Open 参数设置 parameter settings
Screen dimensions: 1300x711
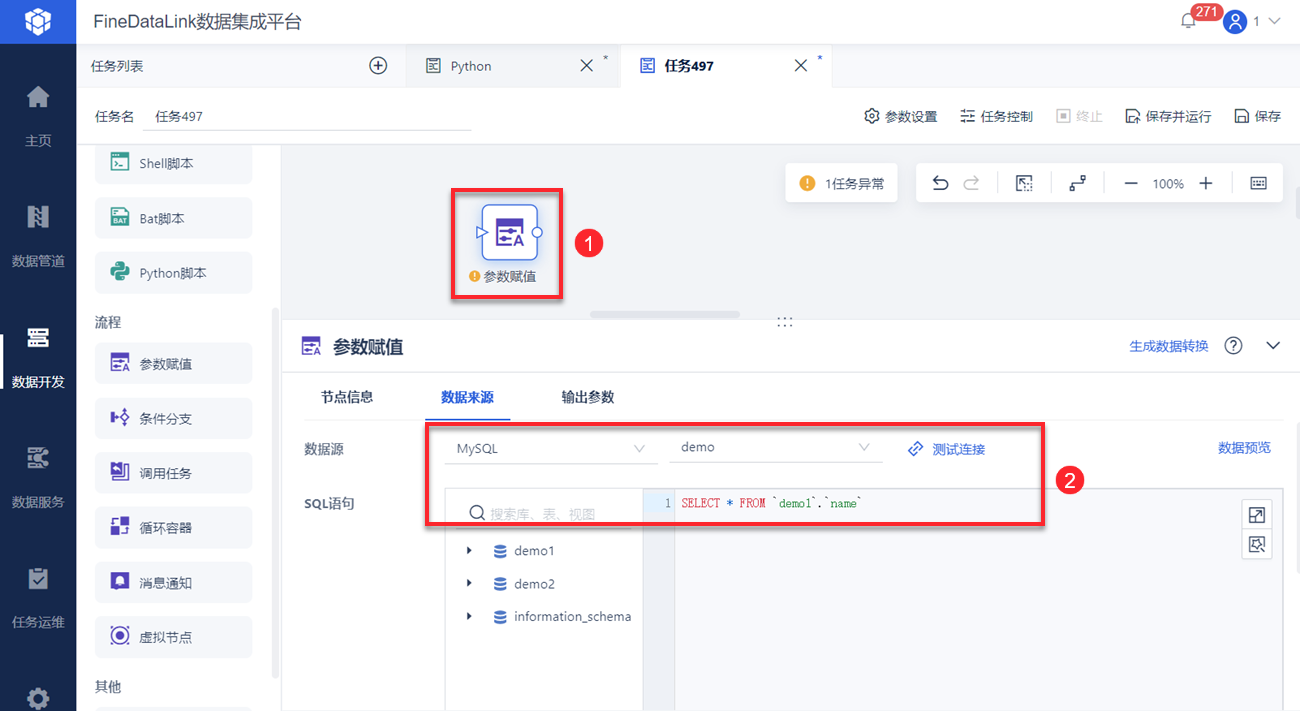tap(900, 116)
